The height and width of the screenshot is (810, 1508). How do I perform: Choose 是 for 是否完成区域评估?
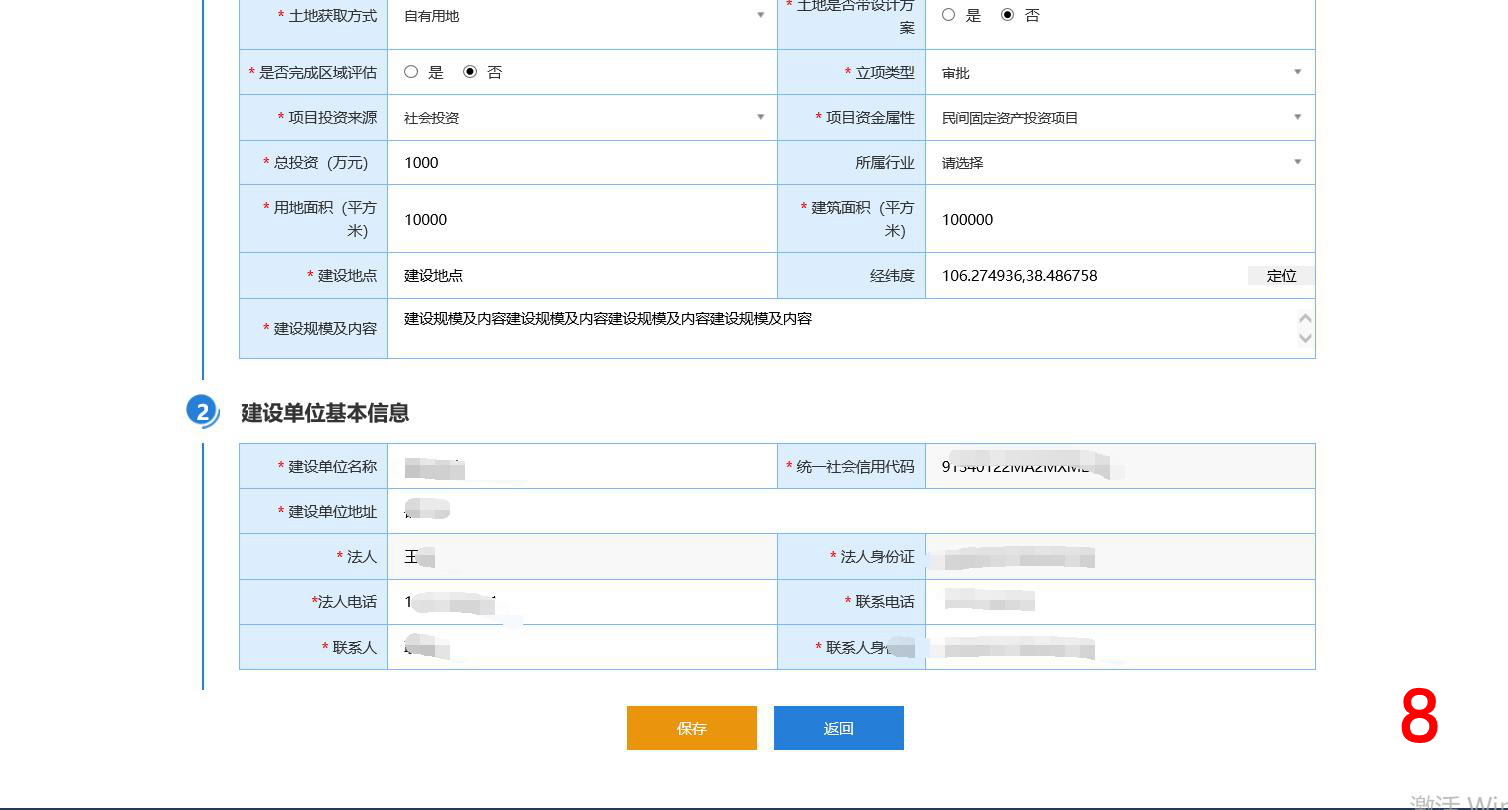411,72
